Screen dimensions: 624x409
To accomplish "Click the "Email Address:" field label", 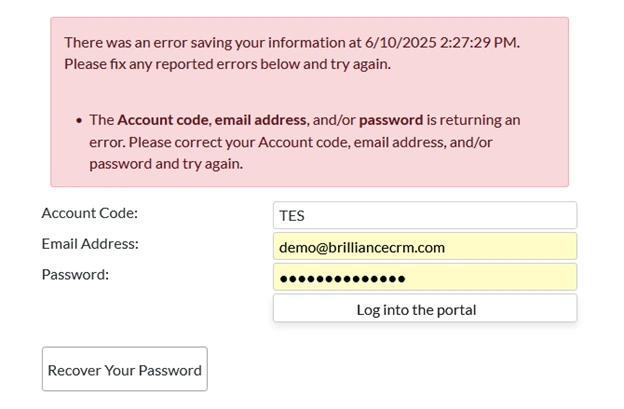I will 90,244.
